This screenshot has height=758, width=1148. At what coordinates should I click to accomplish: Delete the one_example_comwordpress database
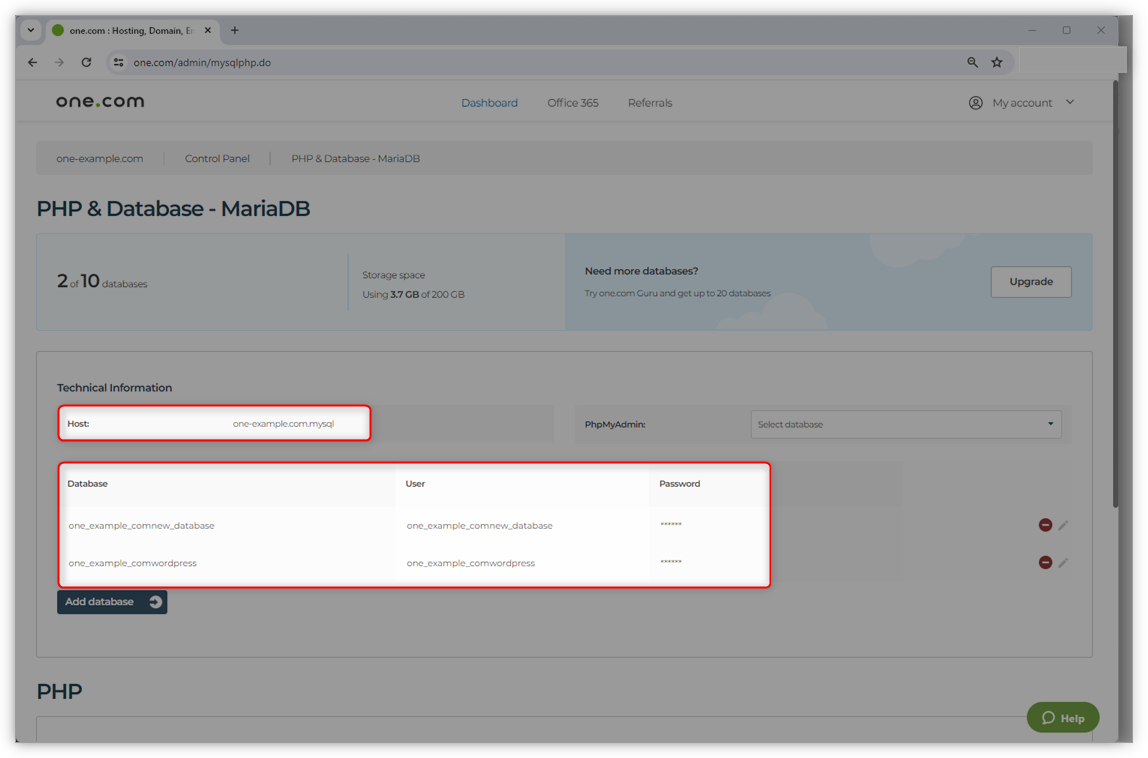point(1045,563)
